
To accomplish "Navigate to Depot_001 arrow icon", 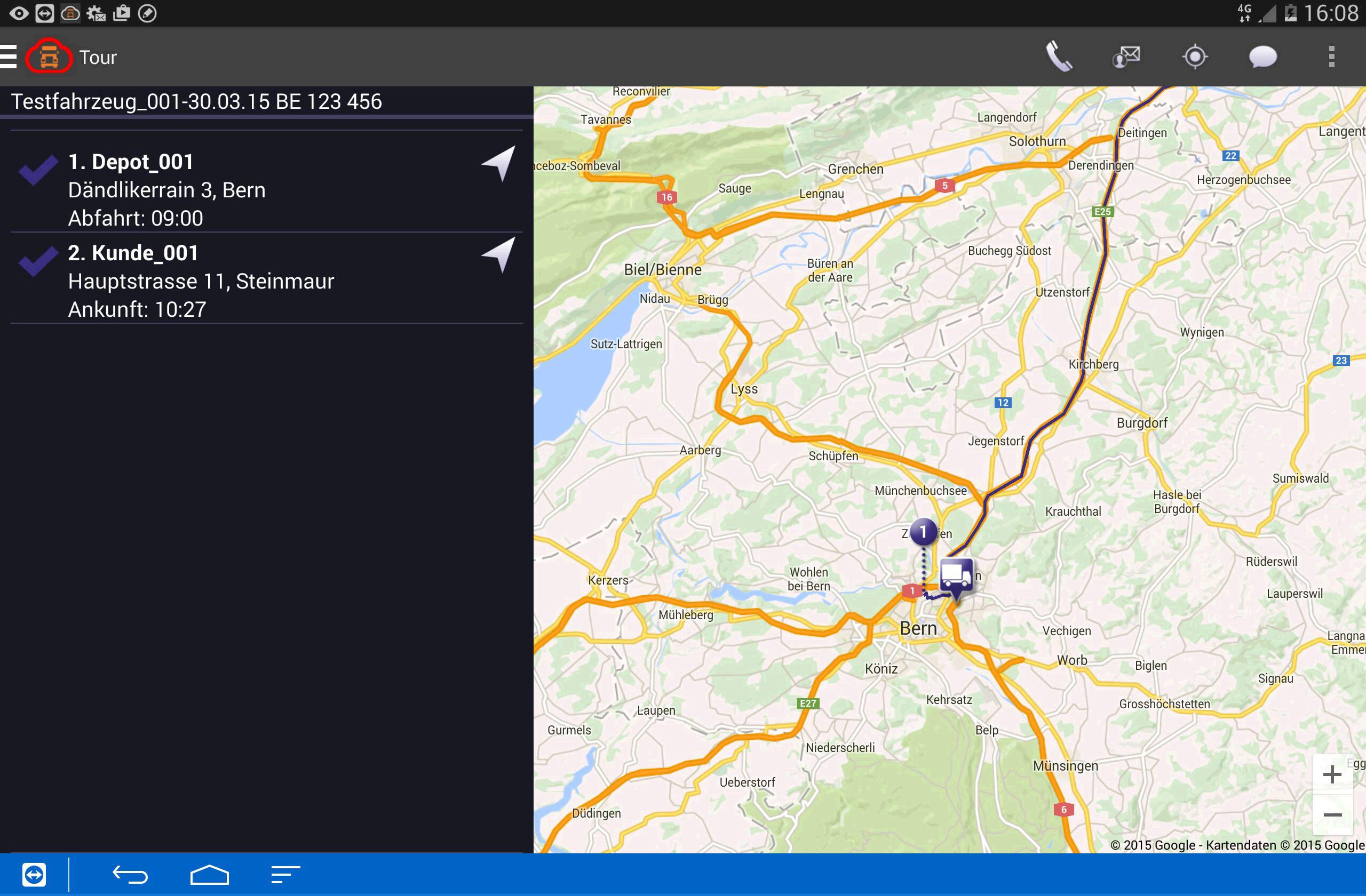I will click(499, 163).
